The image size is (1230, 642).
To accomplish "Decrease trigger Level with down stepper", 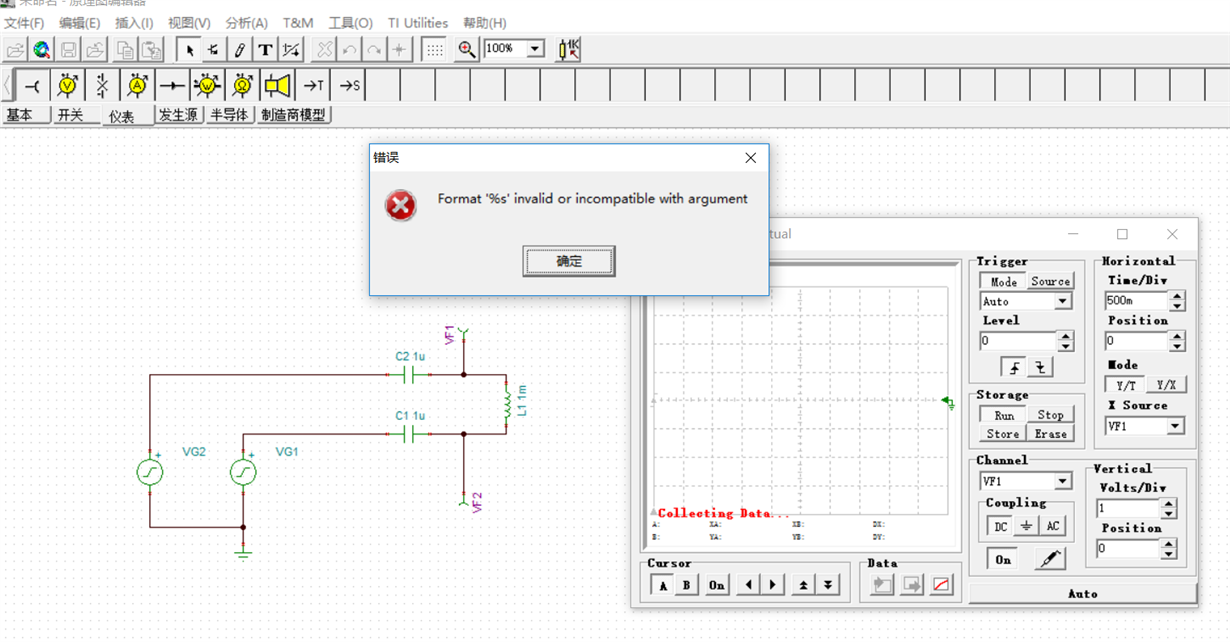I will coord(1065,346).
